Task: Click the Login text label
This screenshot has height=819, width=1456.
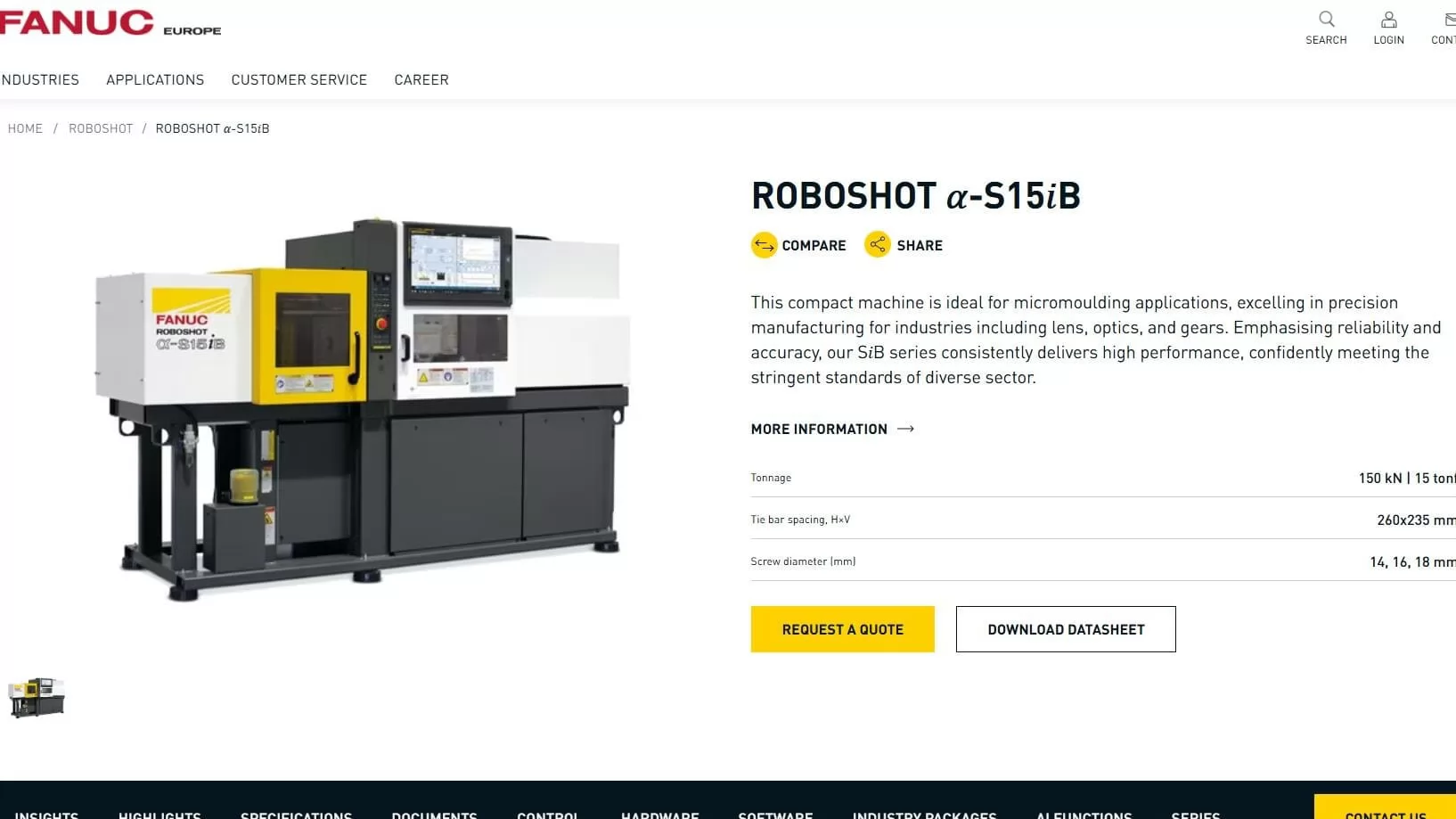Action: [1388, 40]
